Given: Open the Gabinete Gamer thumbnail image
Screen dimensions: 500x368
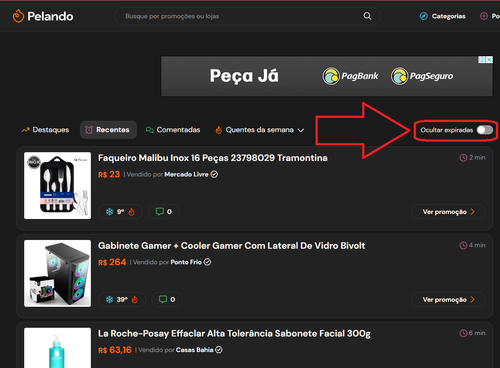Looking at the screenshot, I should click(57, 273).
